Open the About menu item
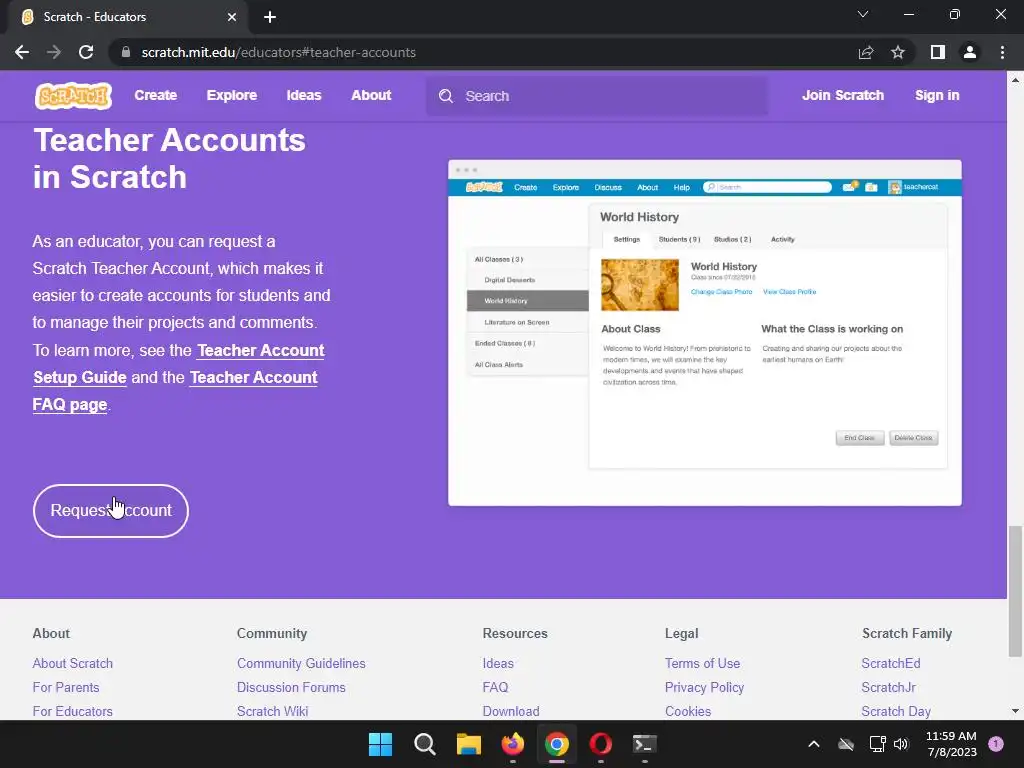The image size is (1024, 768). [371, 95]
